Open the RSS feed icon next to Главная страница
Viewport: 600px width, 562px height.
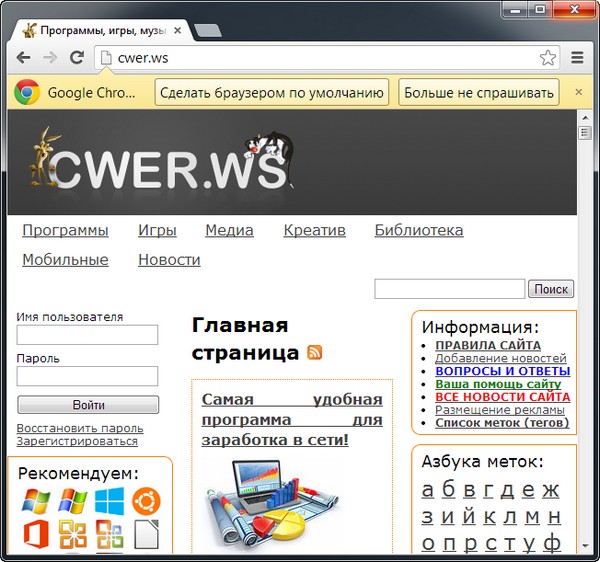click(x=315, y=352)
